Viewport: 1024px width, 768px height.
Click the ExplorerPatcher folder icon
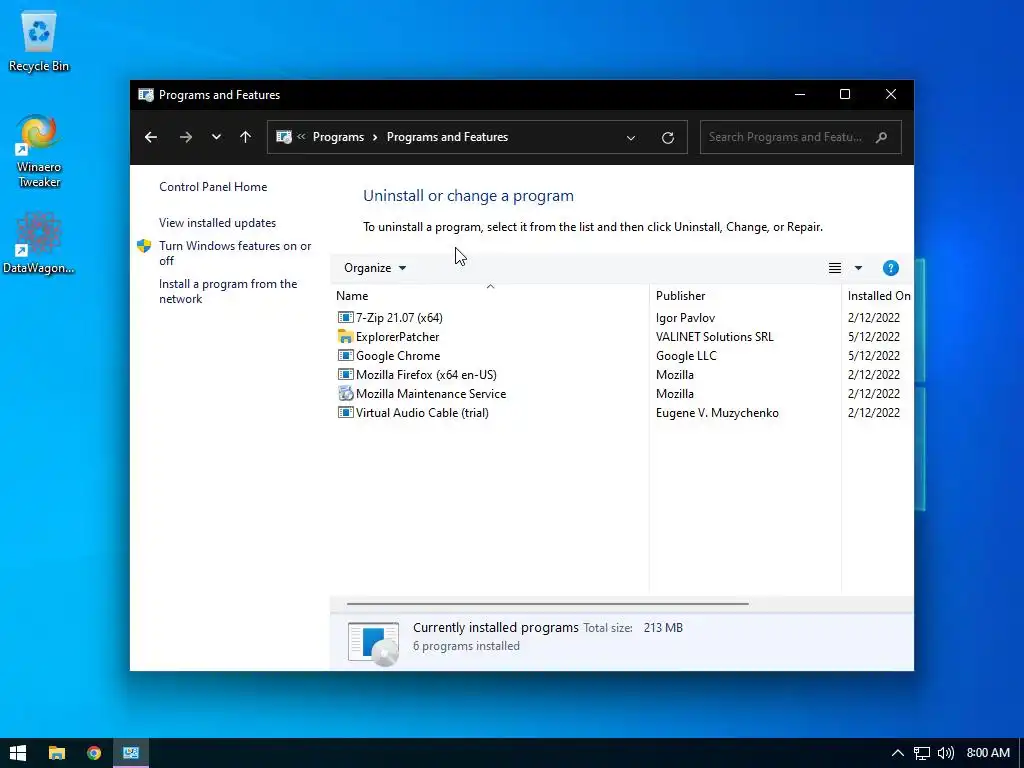345,337
